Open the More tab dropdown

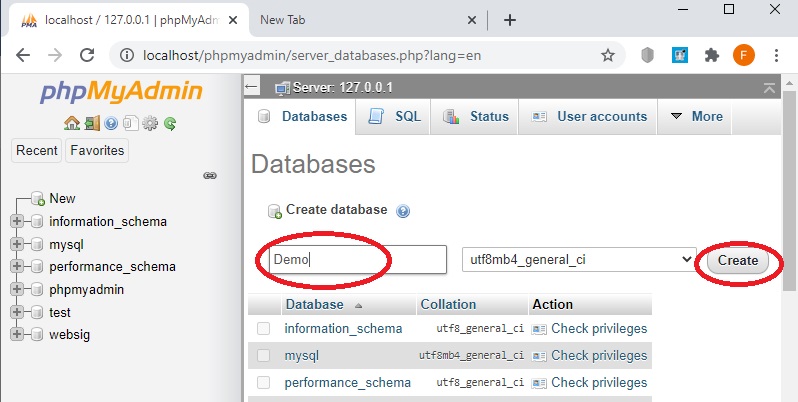(x=695, y=117)
